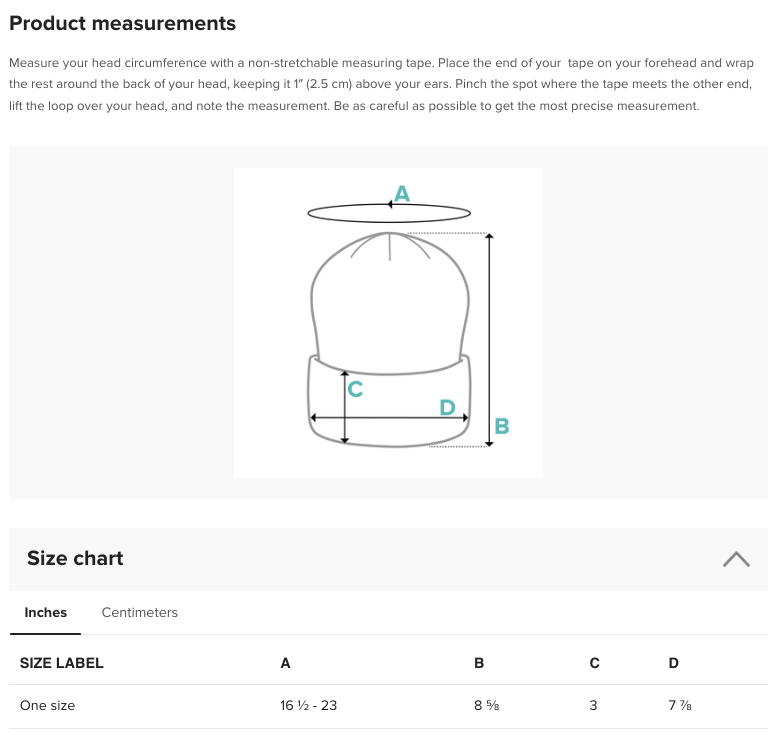This screenshot has height=735, width=784.
Task: Select the Inches tab
Action: pyautogui.click(x=46, y=612)
